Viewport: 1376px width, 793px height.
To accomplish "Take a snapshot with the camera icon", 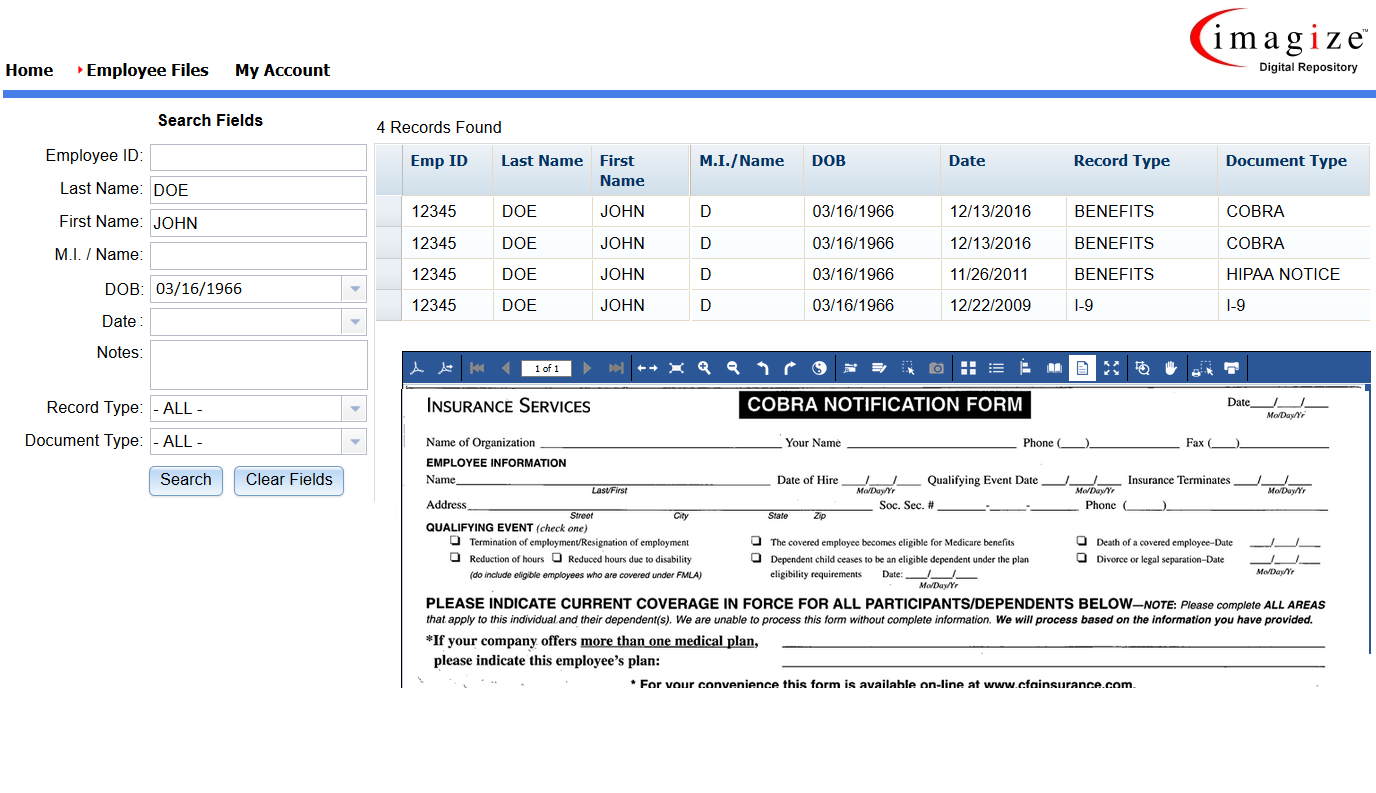I will coord(936,368).
